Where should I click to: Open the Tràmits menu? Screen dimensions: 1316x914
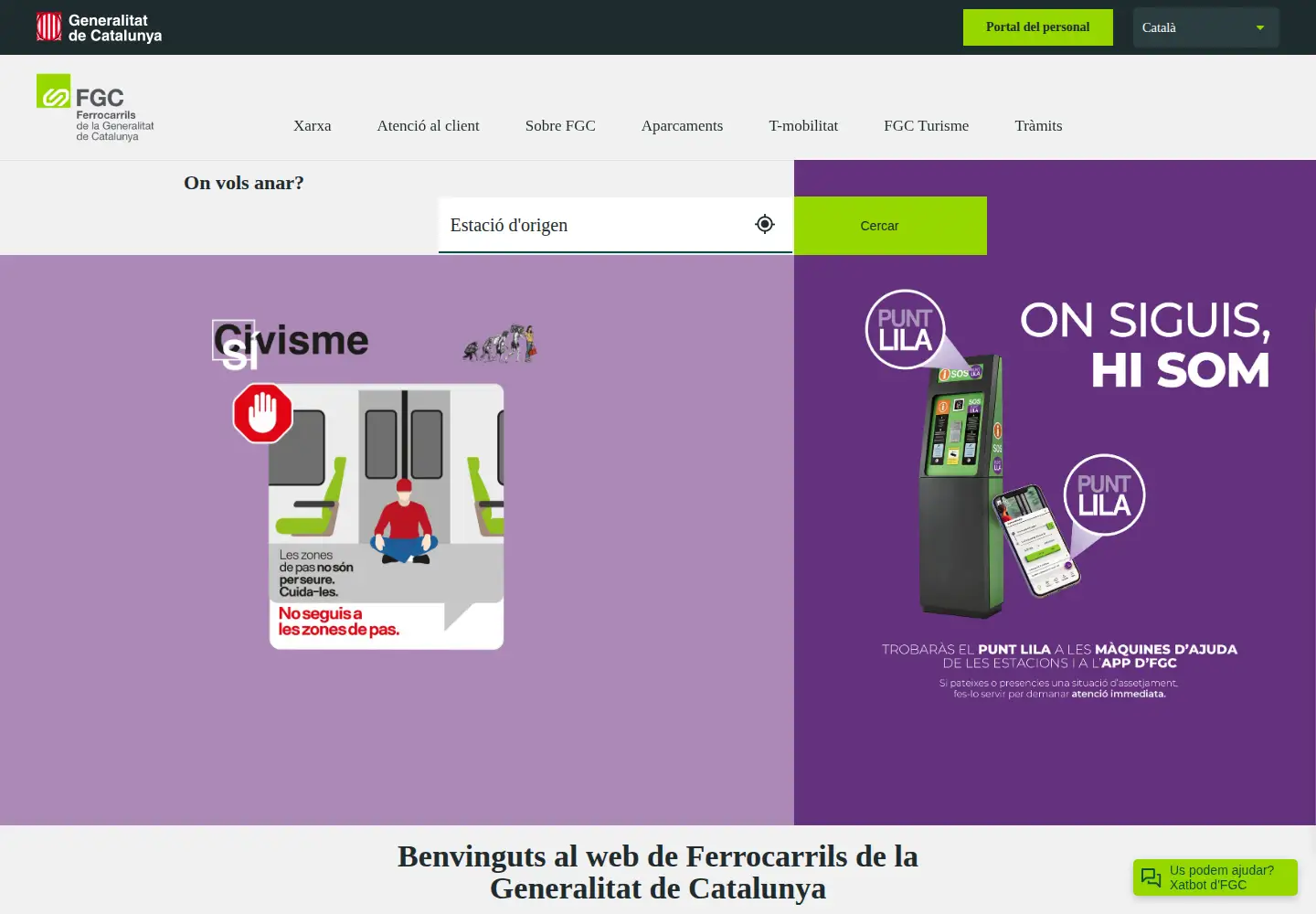(1038, 126)
